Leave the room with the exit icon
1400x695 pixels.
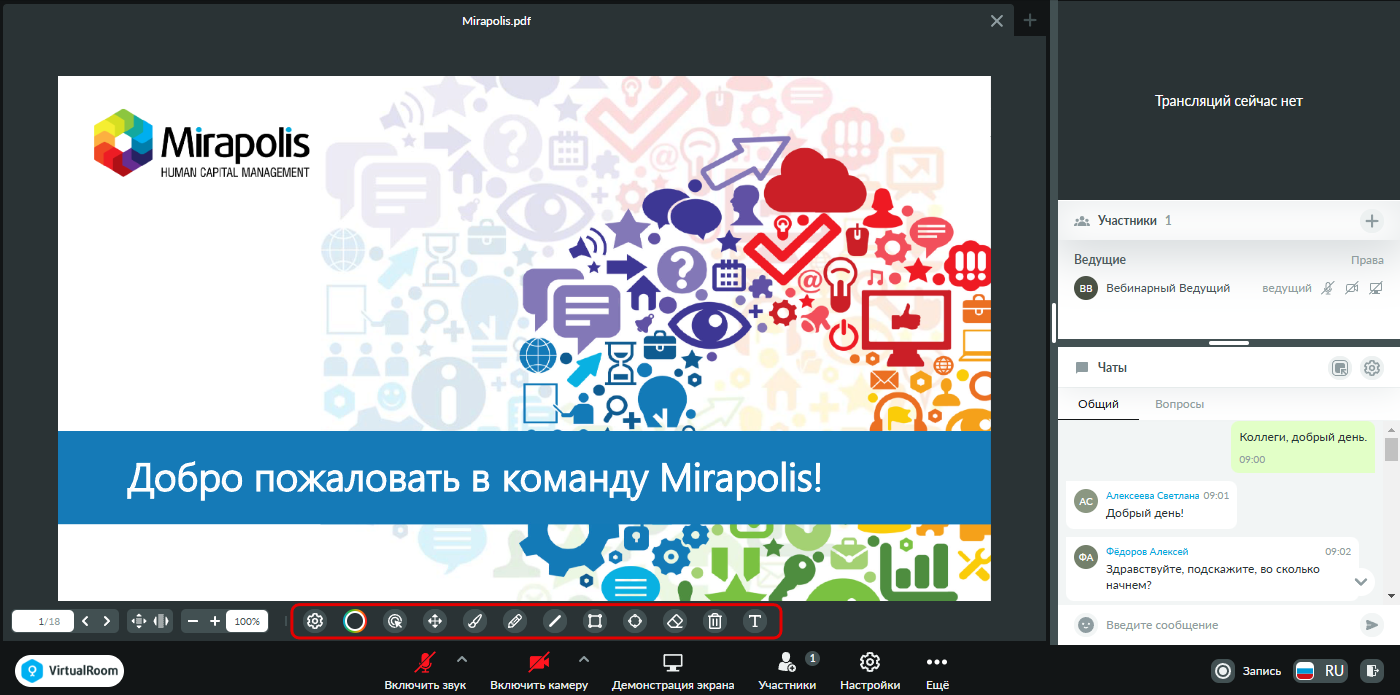[1374, 671]
